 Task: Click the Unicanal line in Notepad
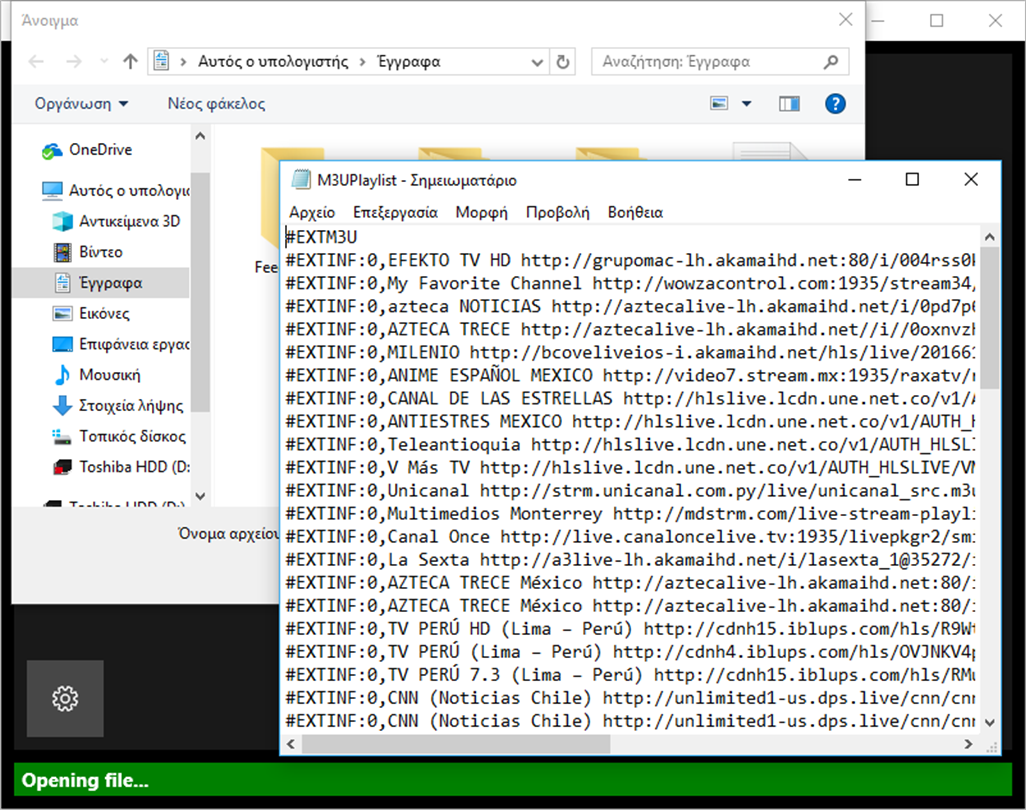[x=630, y=491]
